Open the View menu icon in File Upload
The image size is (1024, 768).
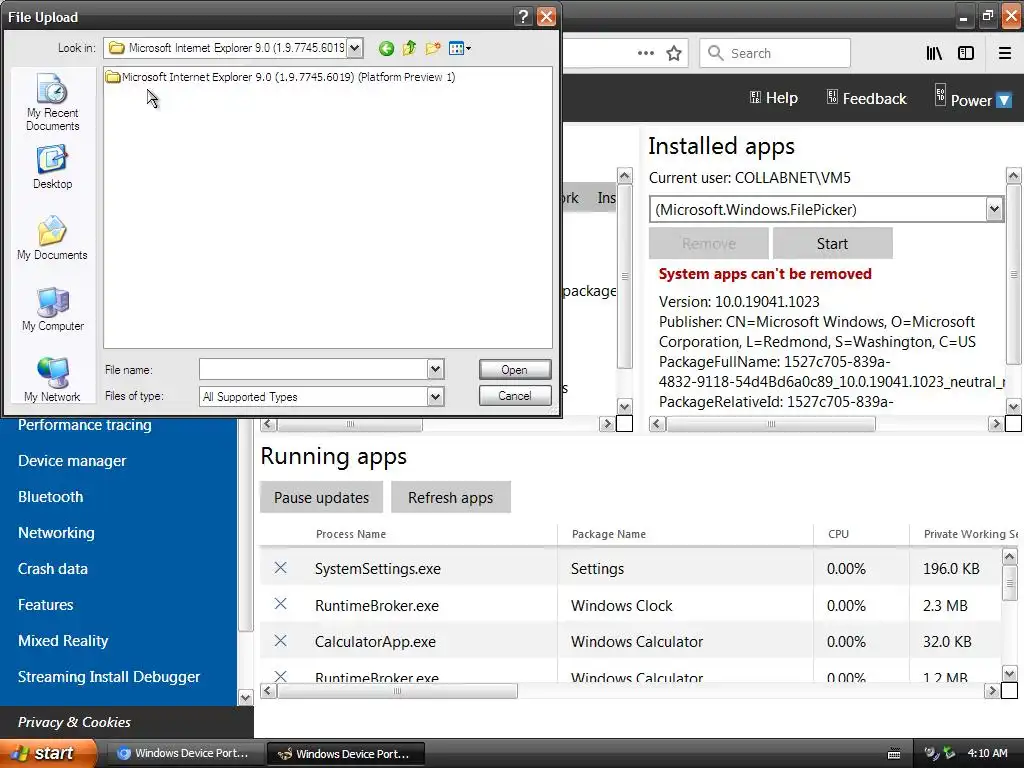[460, 48]
